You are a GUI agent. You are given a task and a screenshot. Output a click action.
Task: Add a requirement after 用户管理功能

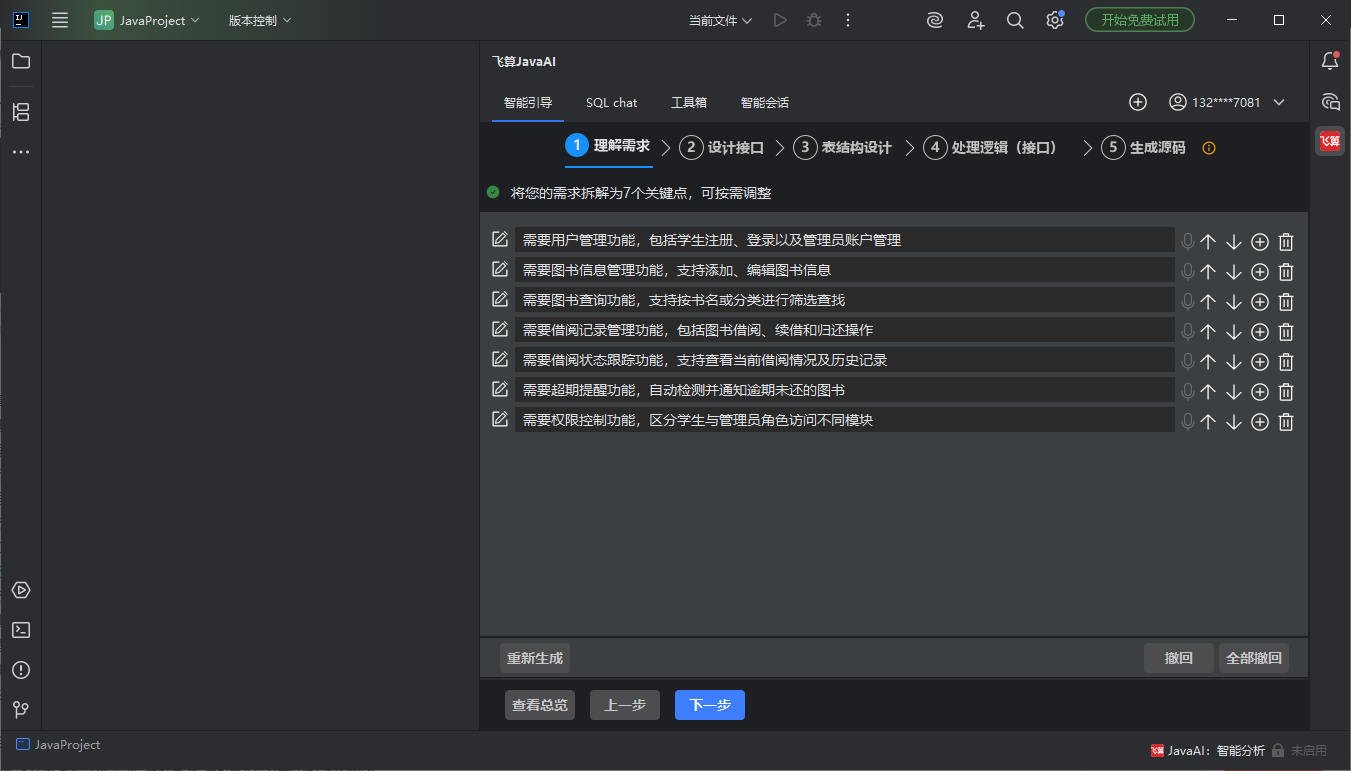pyautogui.click(x=1260, y=241)
